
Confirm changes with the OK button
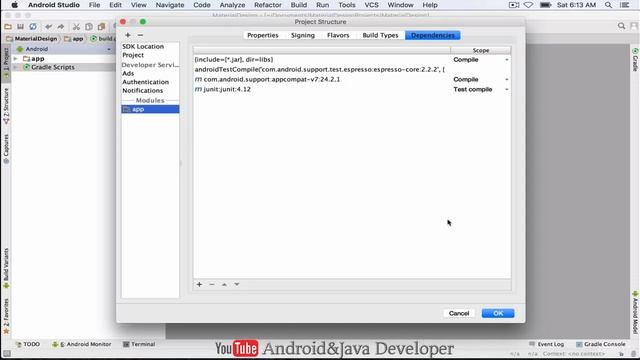498,313
